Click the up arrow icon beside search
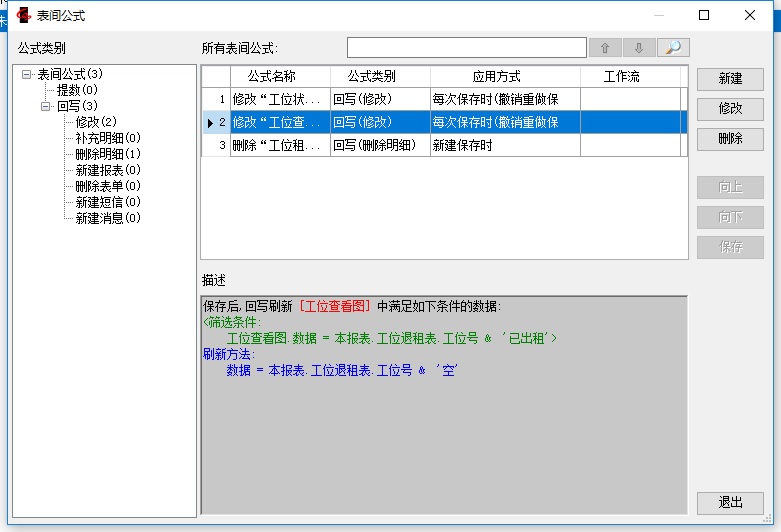This screenshot has height=532, width=781. 605,48
